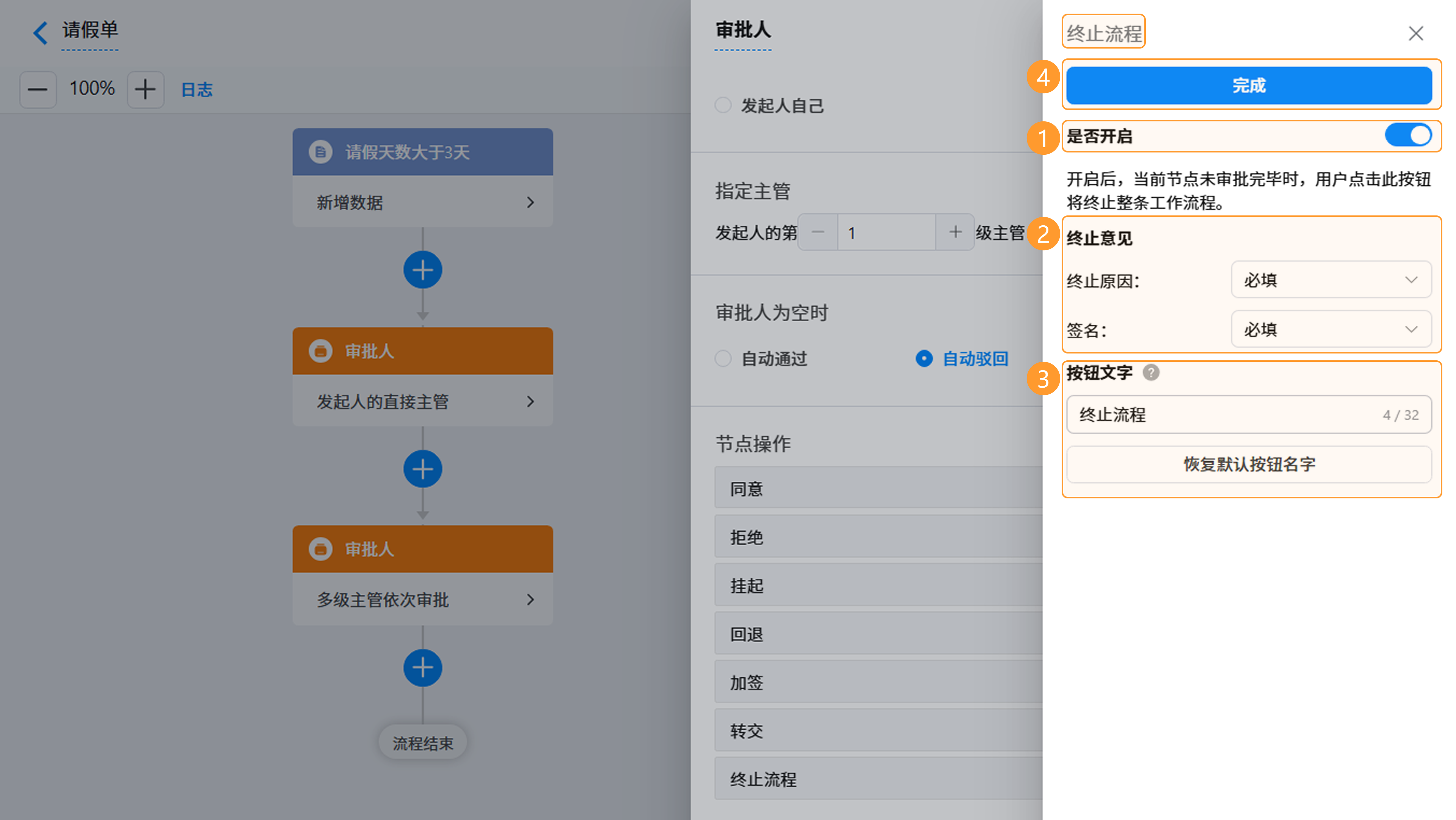The width and height of the screenshot is (1456, 820).
Task: Expand the 新增数据 row chevron
Action: pyautogui.click(x=530, y=203)
